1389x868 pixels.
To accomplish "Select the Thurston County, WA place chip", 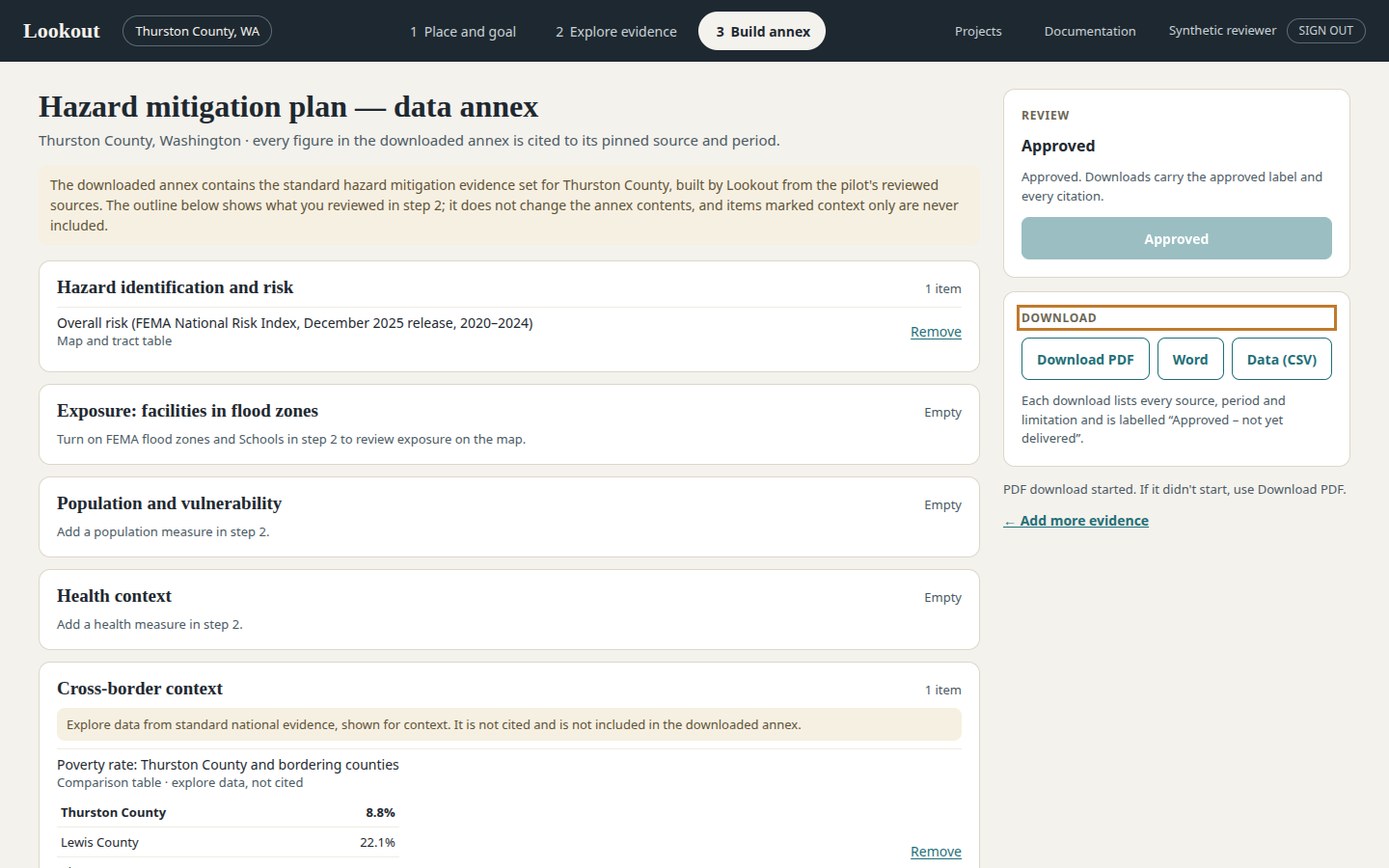I will point(197,31).
